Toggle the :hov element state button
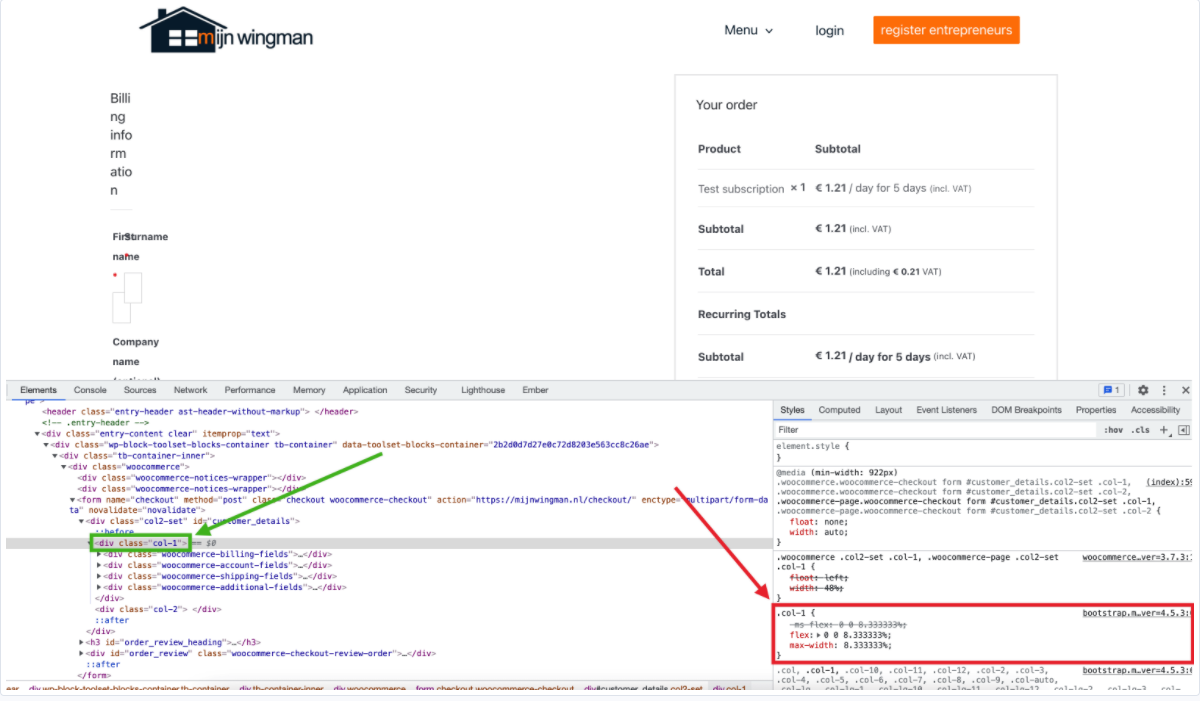Image resolution: width=1200 pixels, height=701 pixels. (1114, 430)
